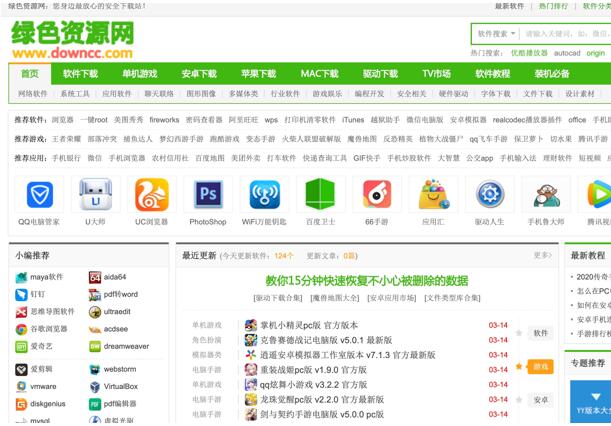Image resolution: width=611 pixels, height=426 pixels.
Task: Click the U大师 icon
Action: pos(95,194)
